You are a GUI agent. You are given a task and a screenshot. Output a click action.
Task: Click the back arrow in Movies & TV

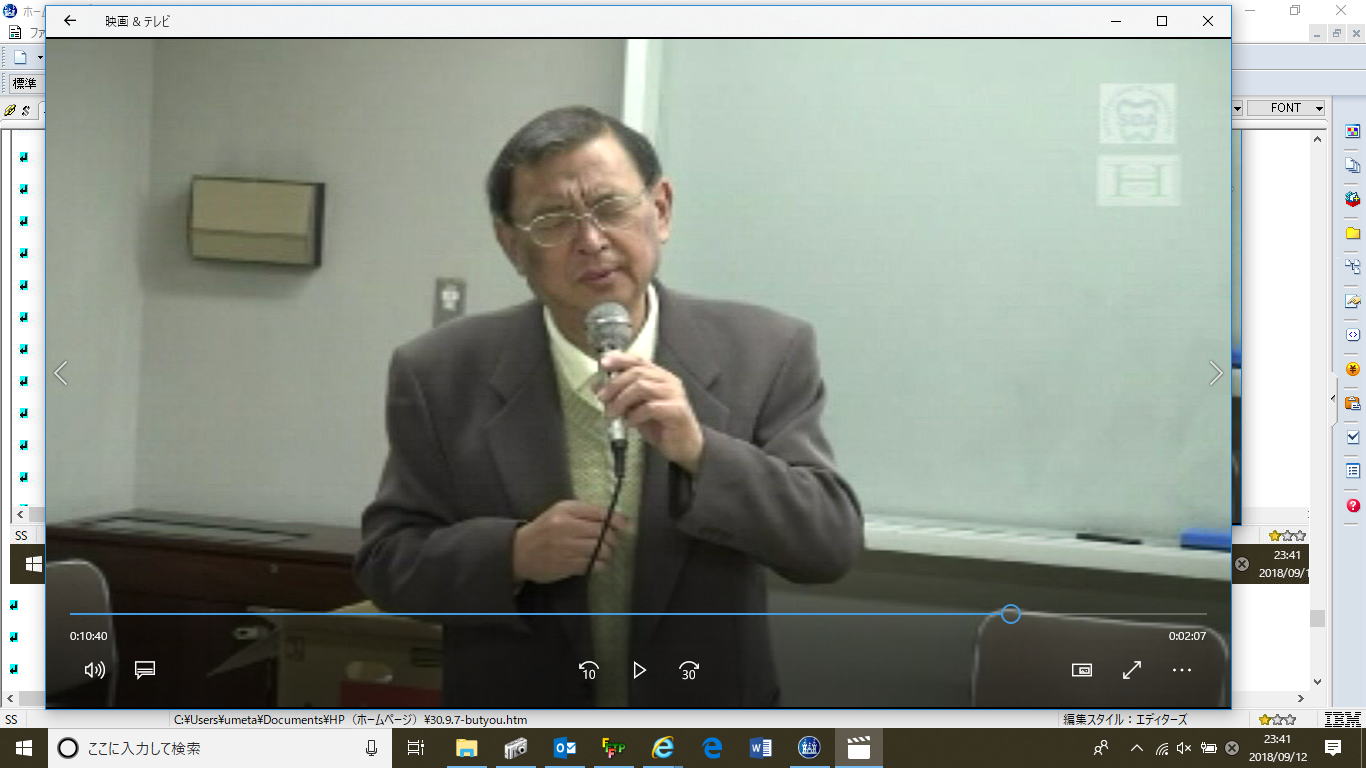click(70, 21)
